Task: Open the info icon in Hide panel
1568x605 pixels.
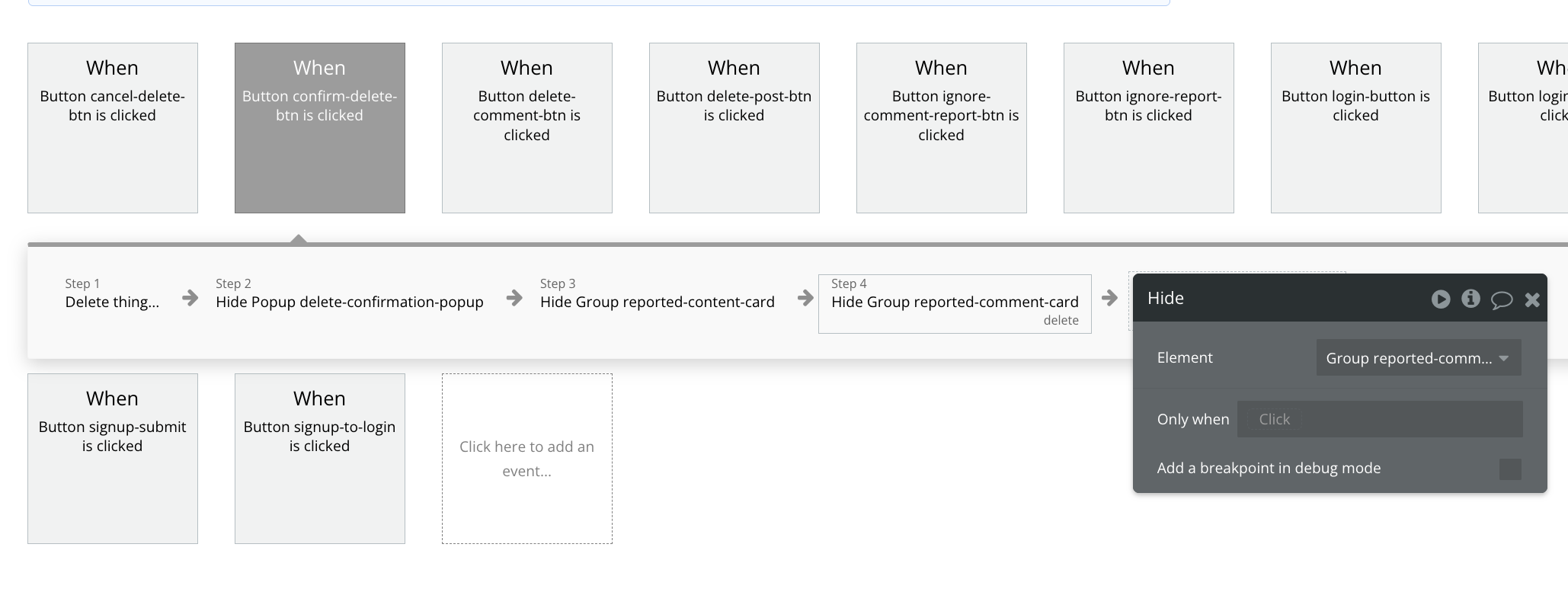Action: (1470, 299)
